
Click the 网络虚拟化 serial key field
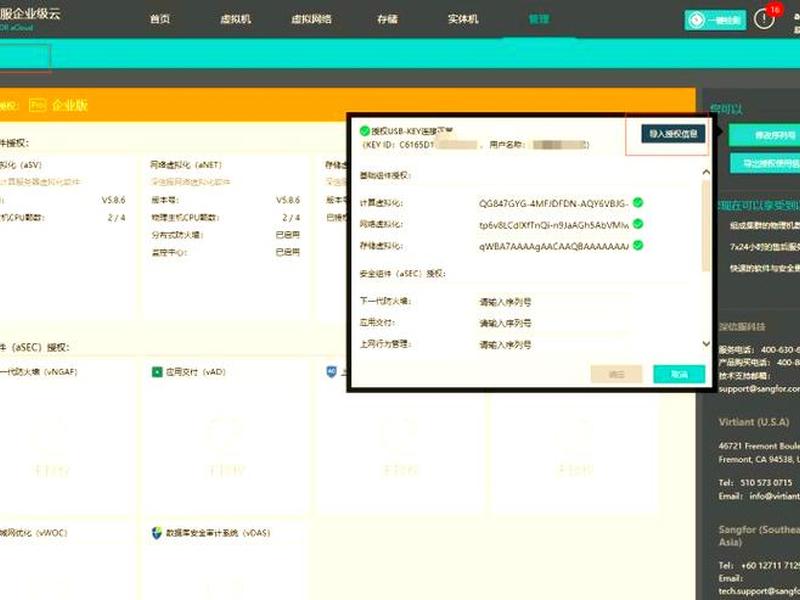[x=554, y=225]
